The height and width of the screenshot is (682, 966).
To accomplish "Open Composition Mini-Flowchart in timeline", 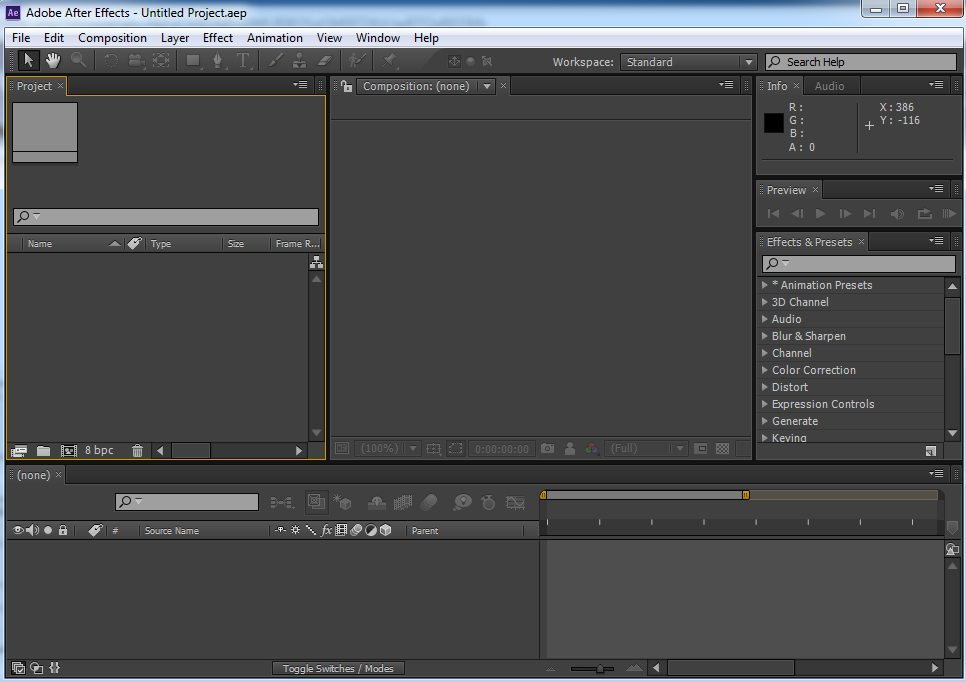I will tap(282, 503).
